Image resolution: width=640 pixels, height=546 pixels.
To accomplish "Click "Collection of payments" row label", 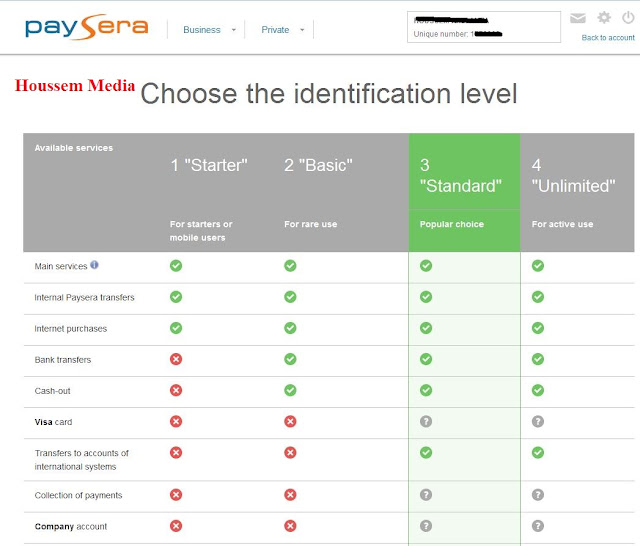I will click(78, 495).
